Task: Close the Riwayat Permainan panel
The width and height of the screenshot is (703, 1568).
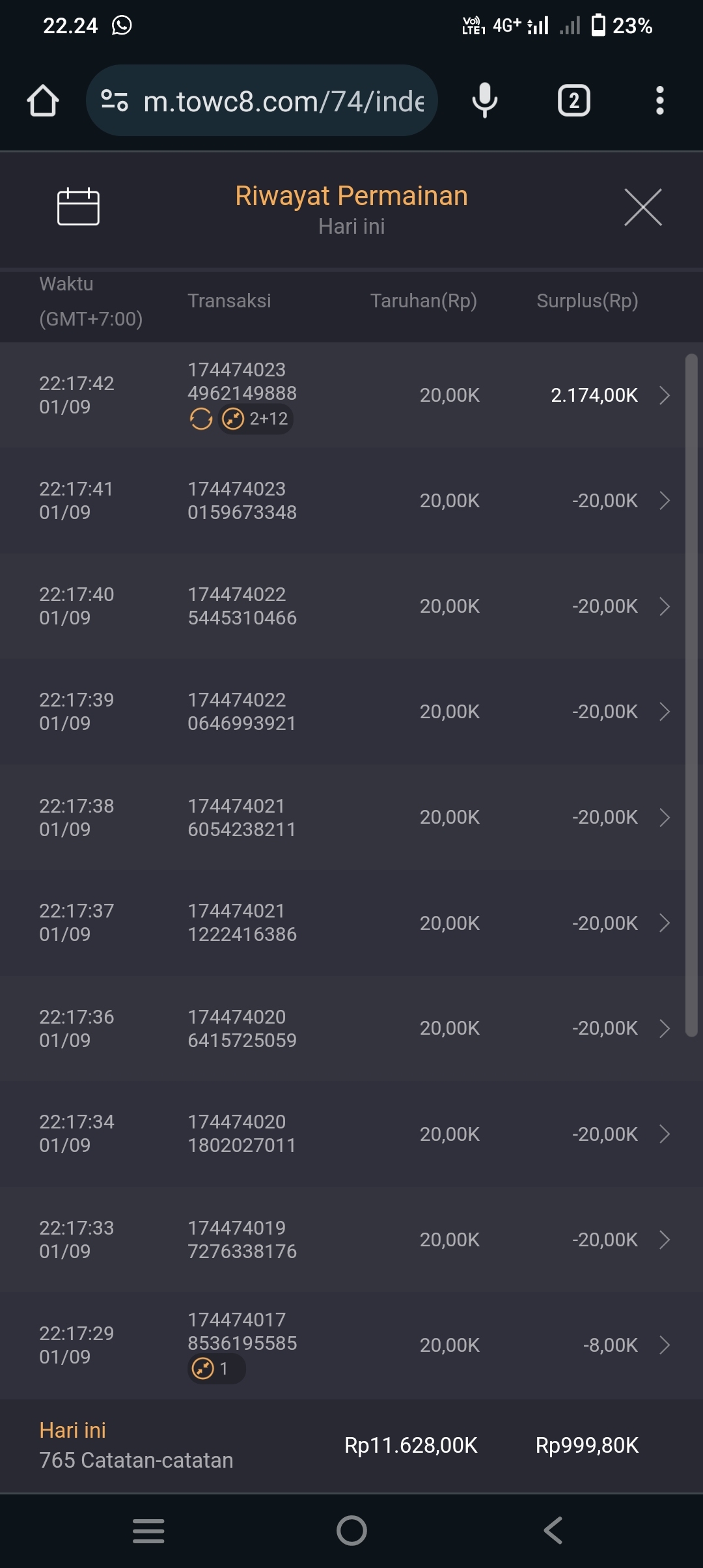Action: [642, 208]
